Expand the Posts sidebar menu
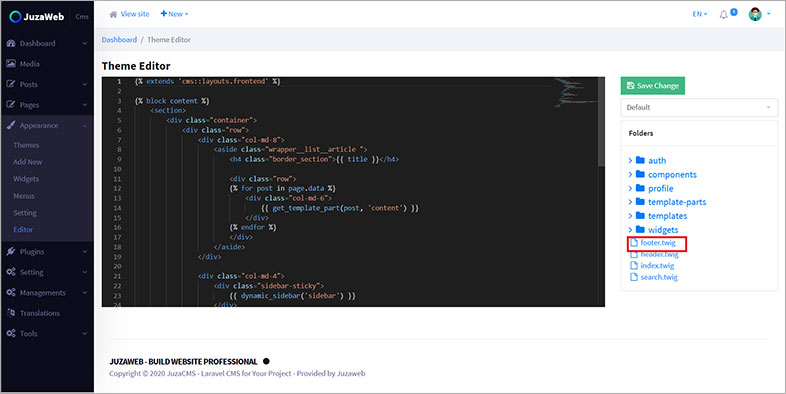The height and width of the screenshot is (394, 786). click(x=47, y=84)
